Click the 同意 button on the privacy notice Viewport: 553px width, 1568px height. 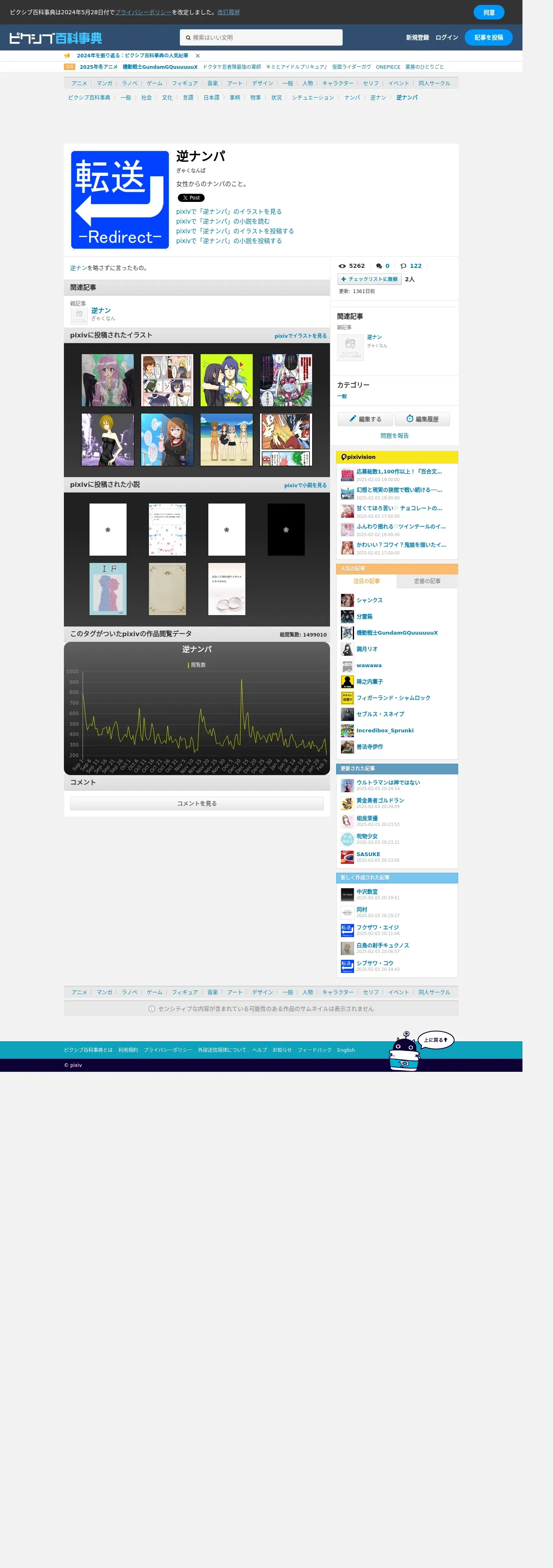coord(489,12)
